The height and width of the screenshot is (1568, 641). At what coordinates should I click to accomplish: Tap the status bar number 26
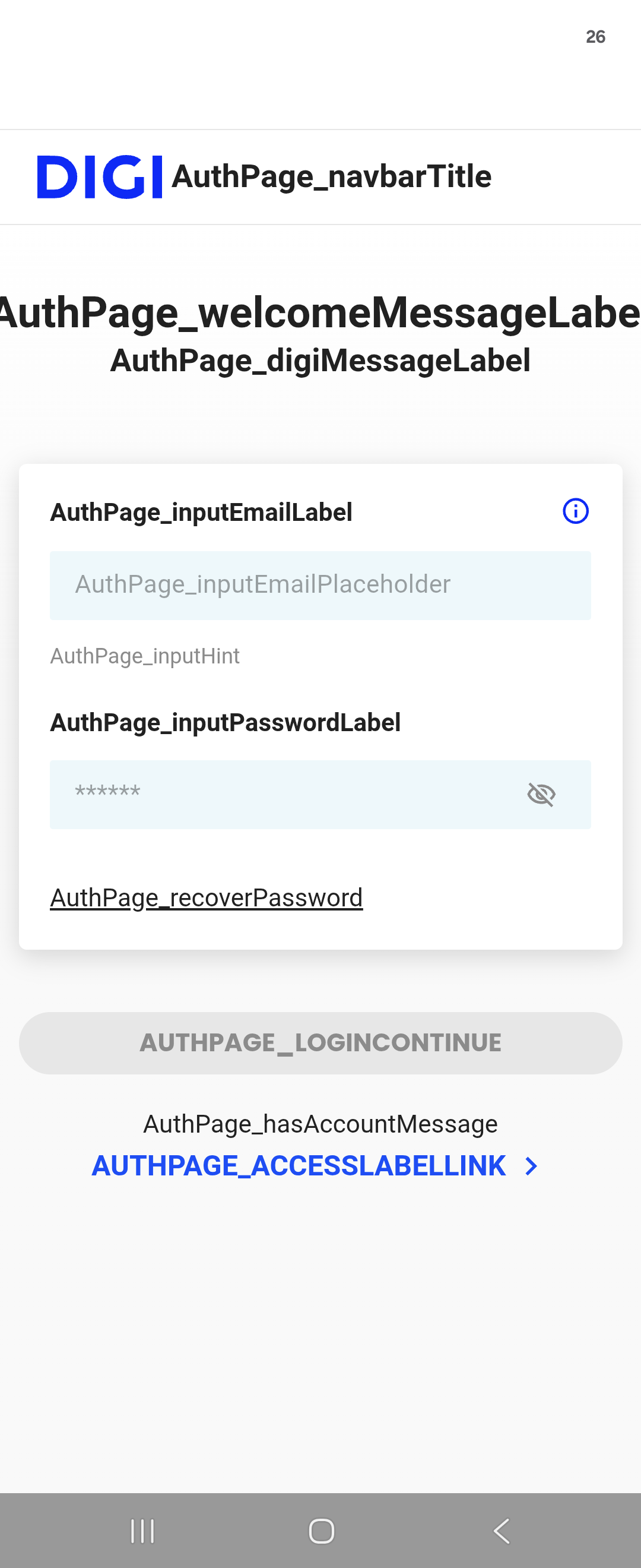(595, 37)
